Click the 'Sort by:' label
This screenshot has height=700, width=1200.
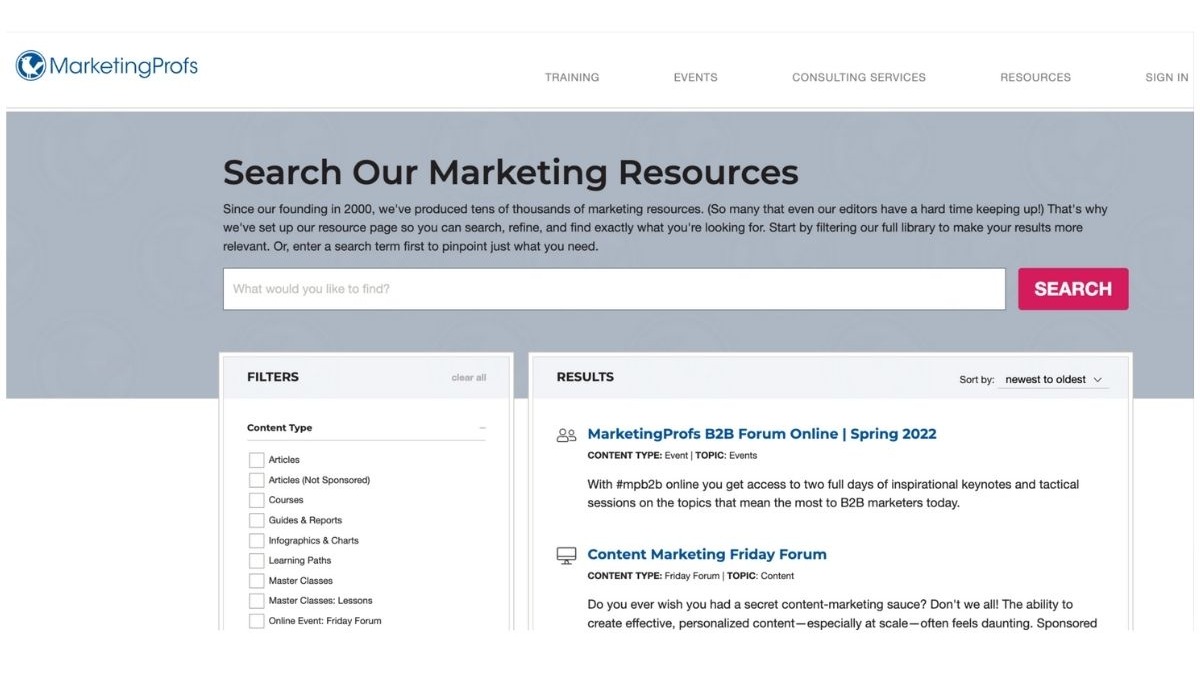coord(977,380)
